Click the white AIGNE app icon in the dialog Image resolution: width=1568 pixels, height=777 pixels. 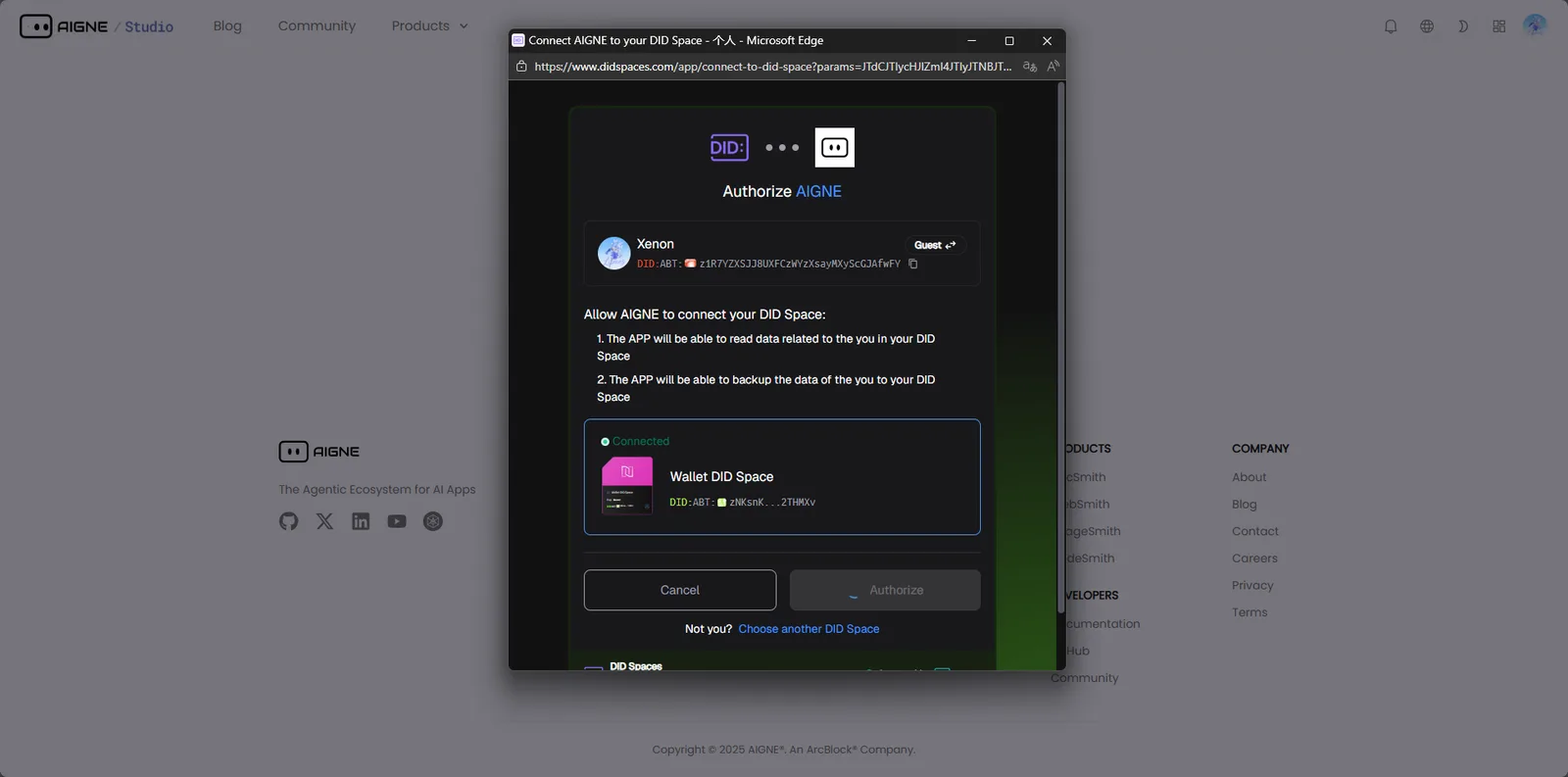835,148
